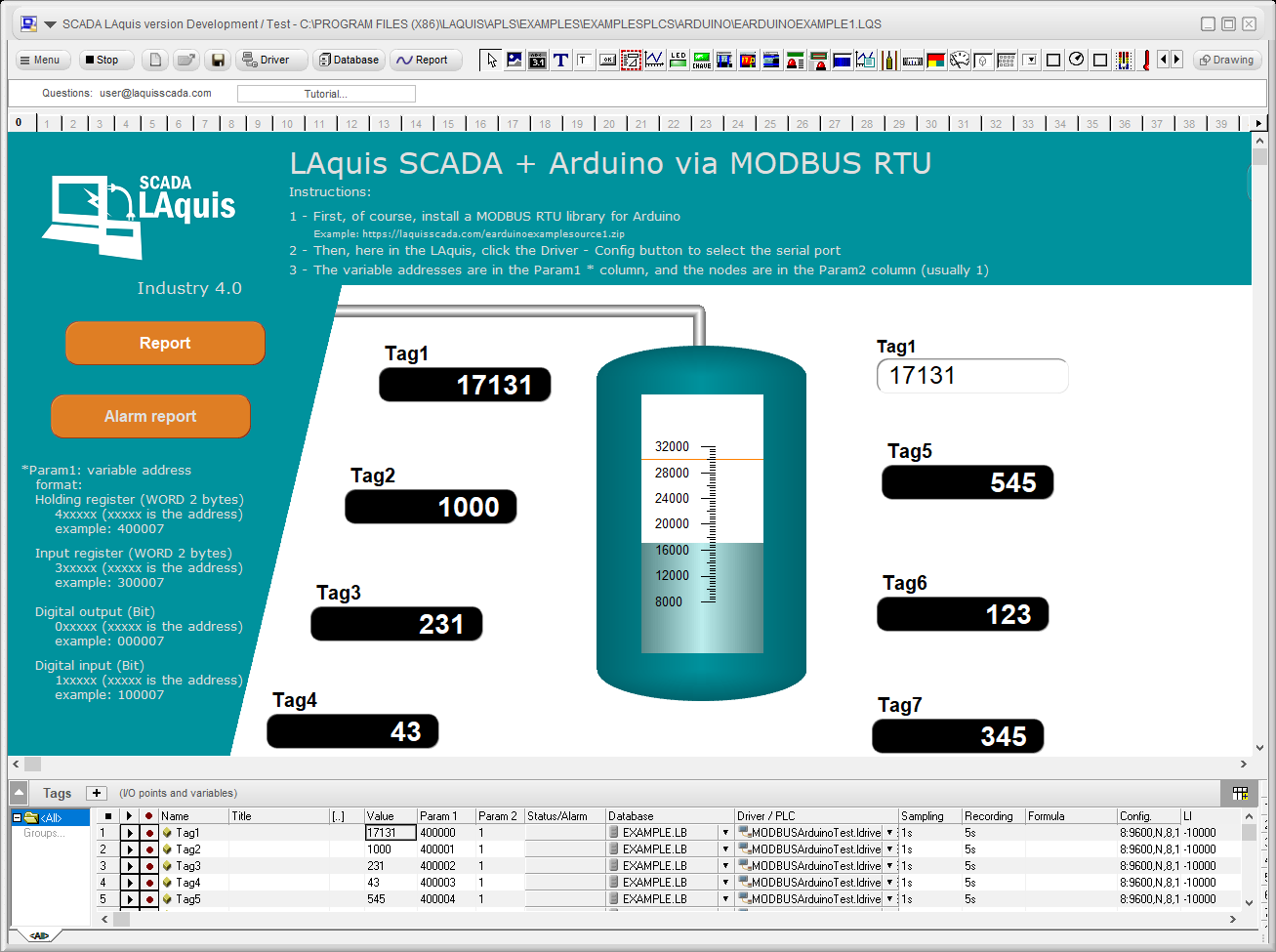Screen dimensions: 1276x952
Task: Pick the red dashed edit-box tool
Action: [x=631, y=60]
